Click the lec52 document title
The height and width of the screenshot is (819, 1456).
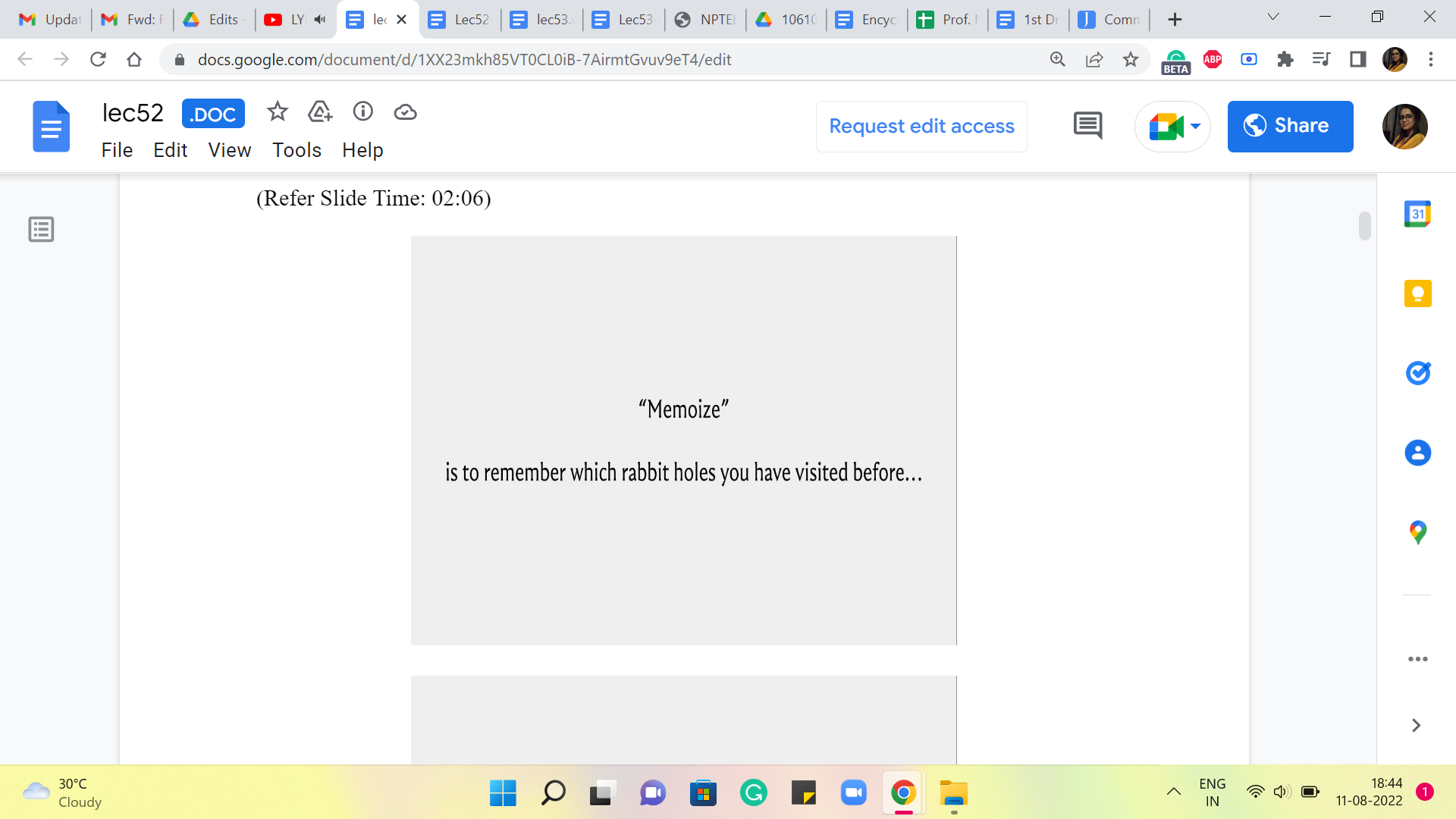[133, 113]
